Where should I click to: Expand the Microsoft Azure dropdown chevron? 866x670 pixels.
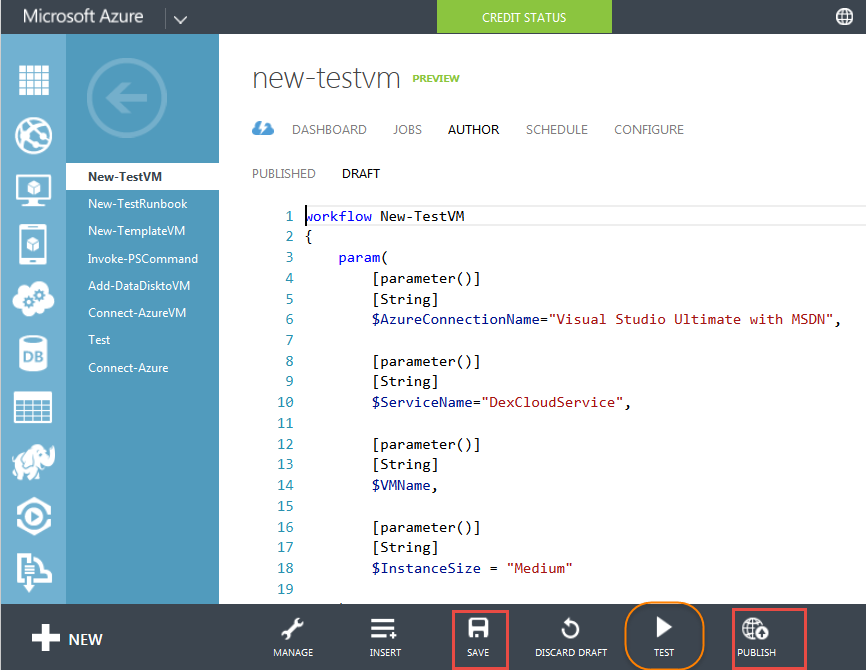click(x=180, y=18)
